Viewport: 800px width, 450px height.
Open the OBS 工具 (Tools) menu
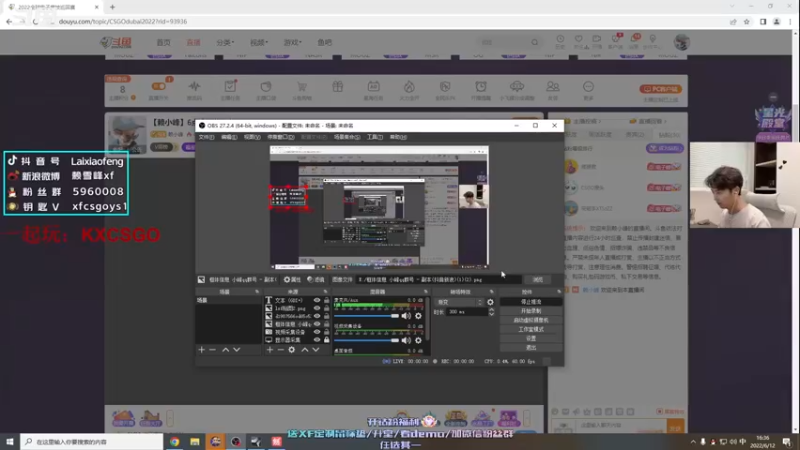(375, 137)
